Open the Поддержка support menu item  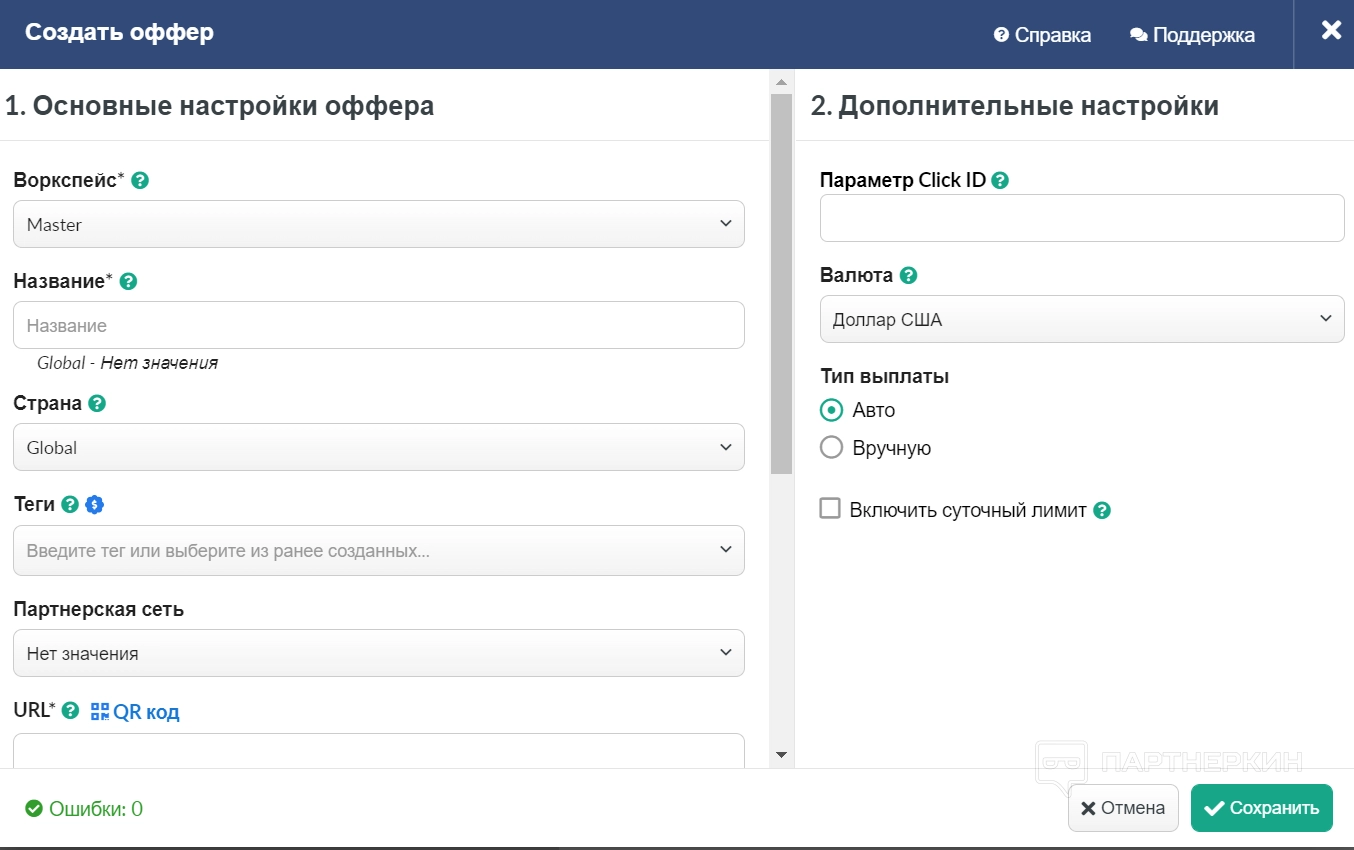point(1192,35)
